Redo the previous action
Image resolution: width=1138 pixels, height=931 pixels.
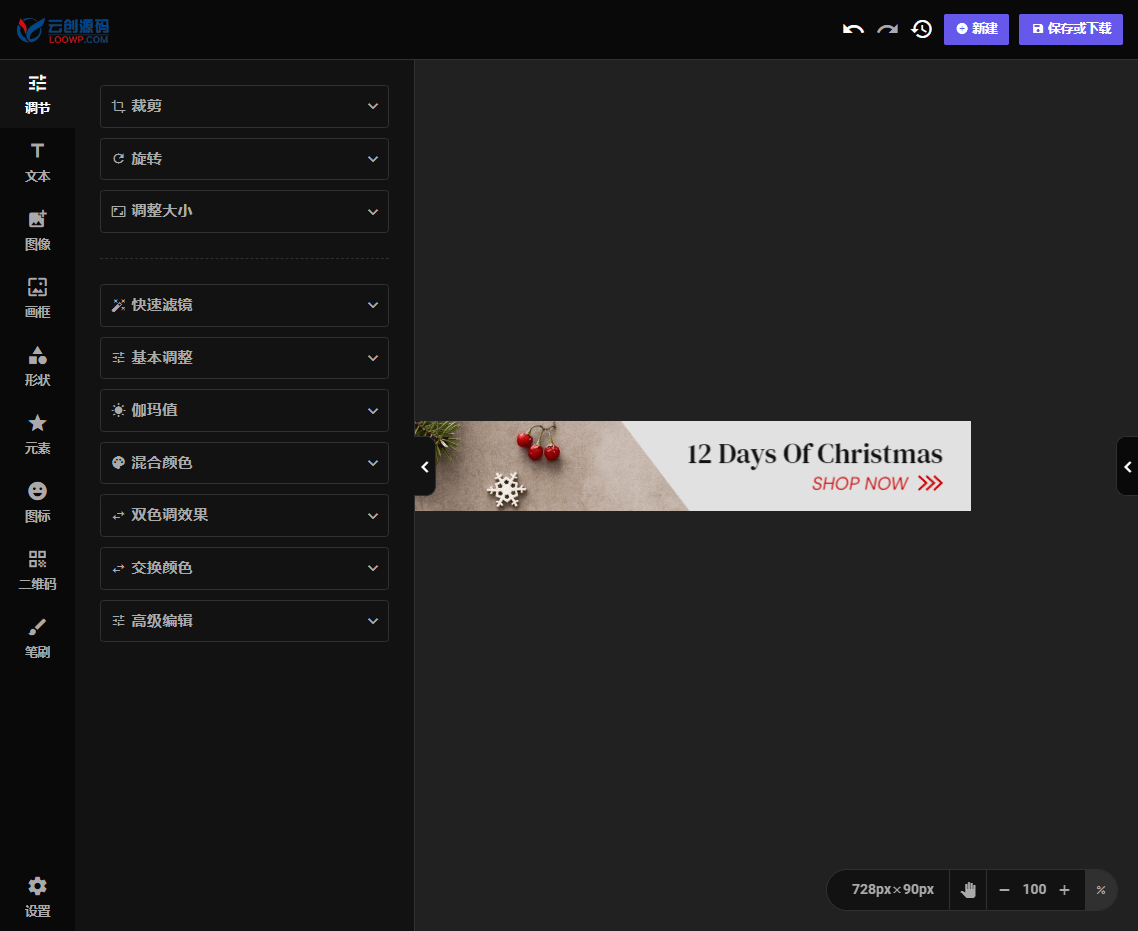point(887,29)
